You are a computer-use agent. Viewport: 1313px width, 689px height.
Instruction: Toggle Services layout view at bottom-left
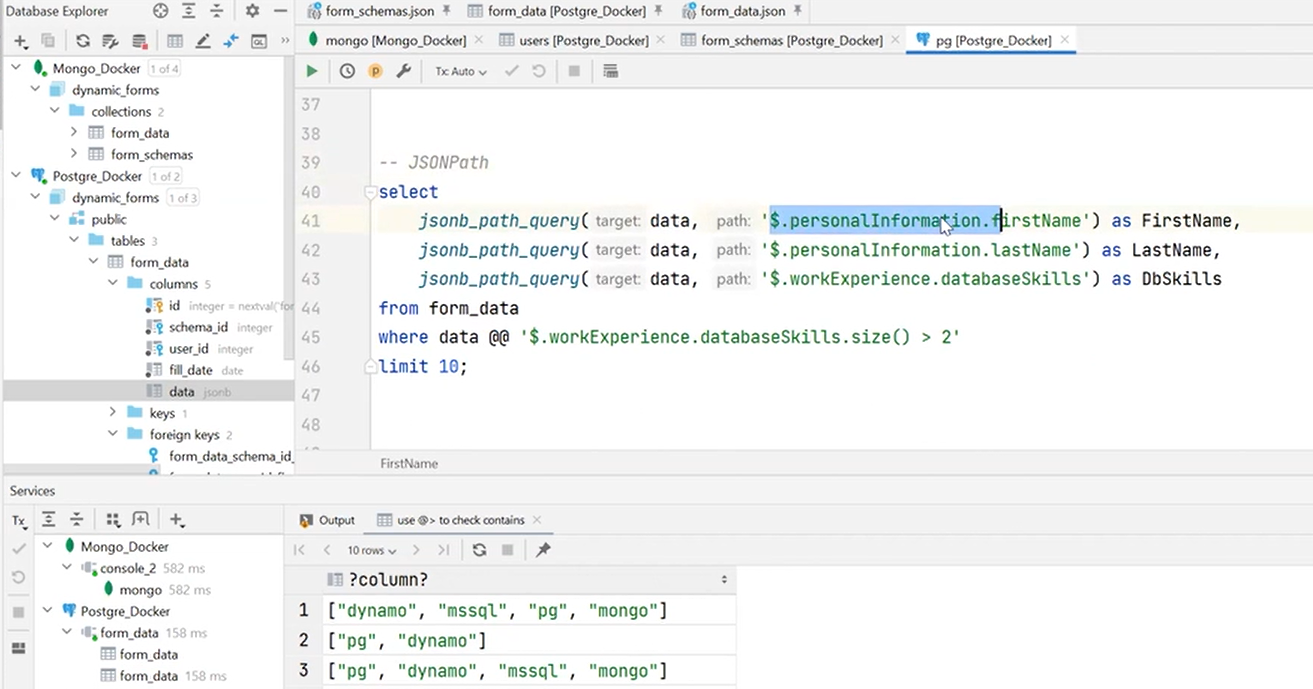click(18, 647)
